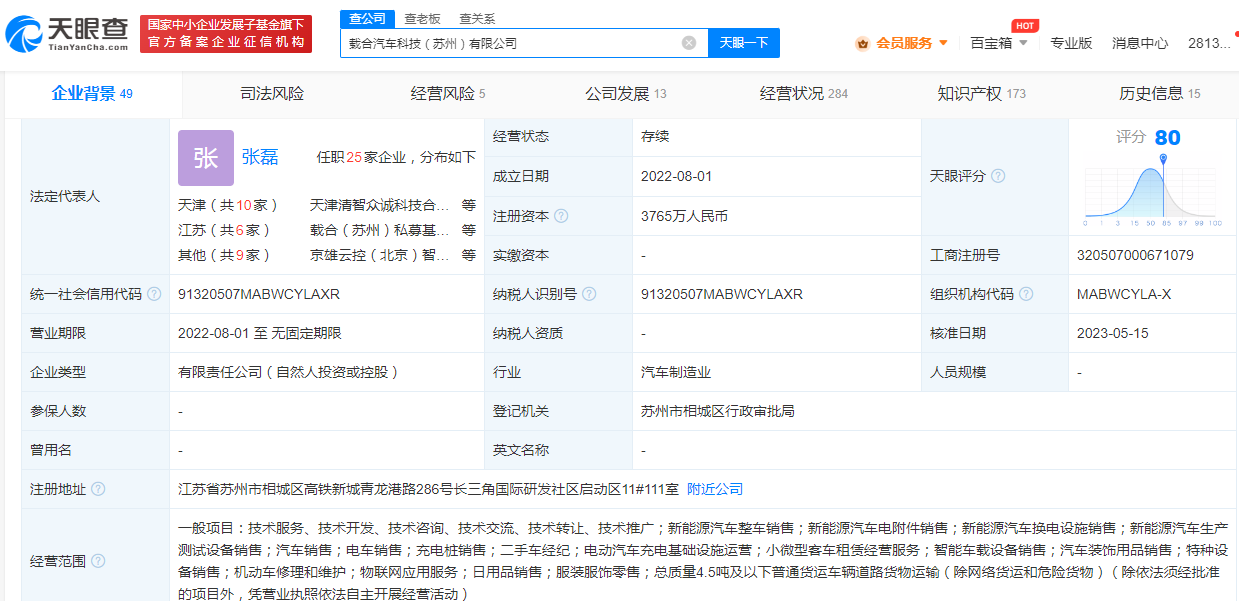Screen dimensions: 1239x601
Task: Click the help icon beside 组织机构代码
Action: point(1026,294)
